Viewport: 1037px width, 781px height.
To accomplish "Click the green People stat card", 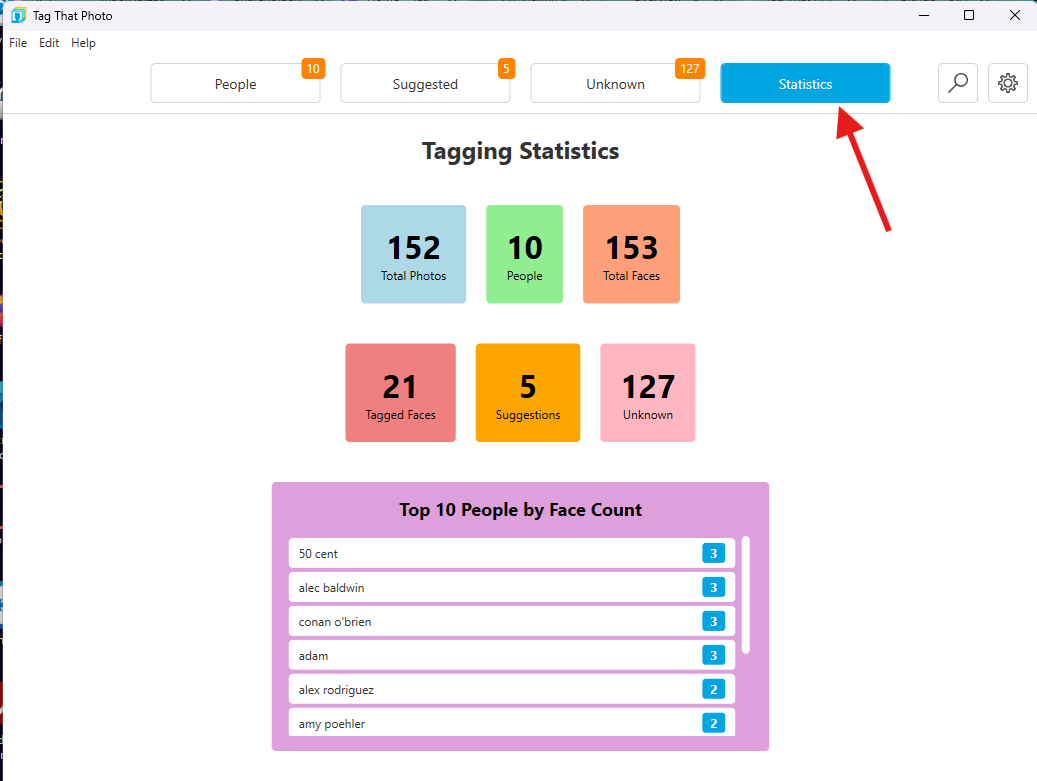I will click(524, 254).
